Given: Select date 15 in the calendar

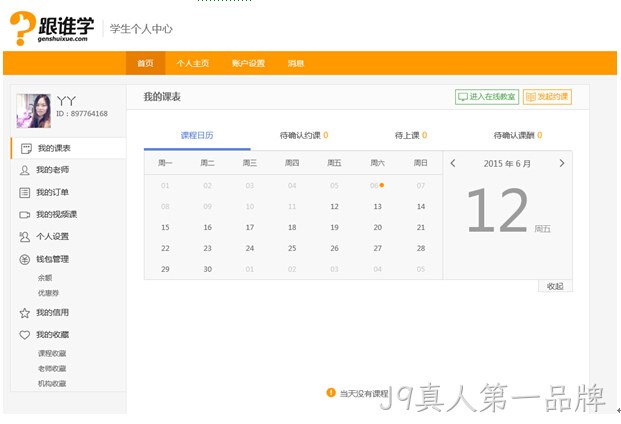Looking at the screenshot, I should [x=165, y=228].
